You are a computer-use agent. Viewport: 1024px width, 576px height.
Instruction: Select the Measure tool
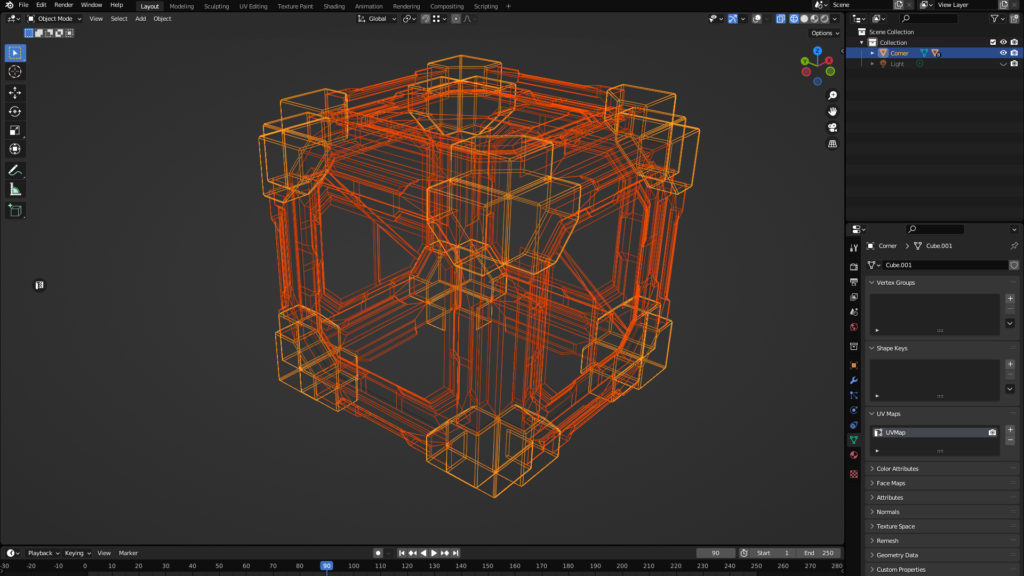tap(15, 189)
